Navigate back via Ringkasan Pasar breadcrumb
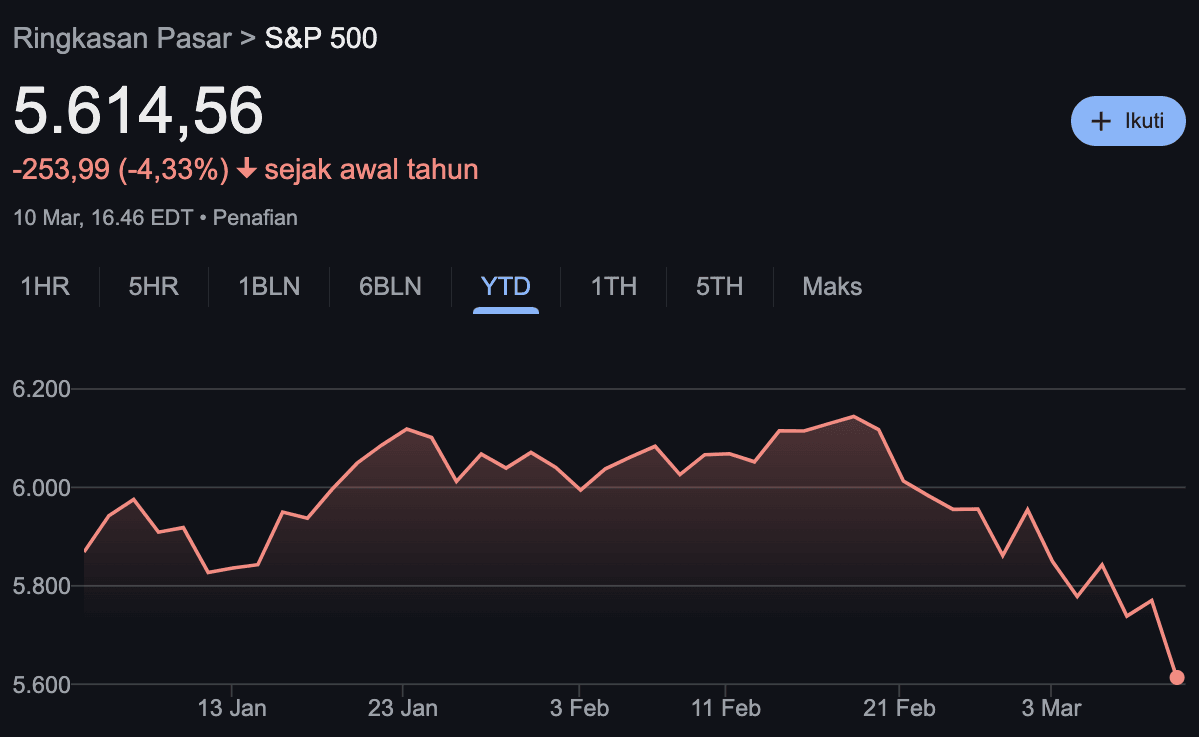Viewport: 1199px width, 737px height. pos(120,38)
